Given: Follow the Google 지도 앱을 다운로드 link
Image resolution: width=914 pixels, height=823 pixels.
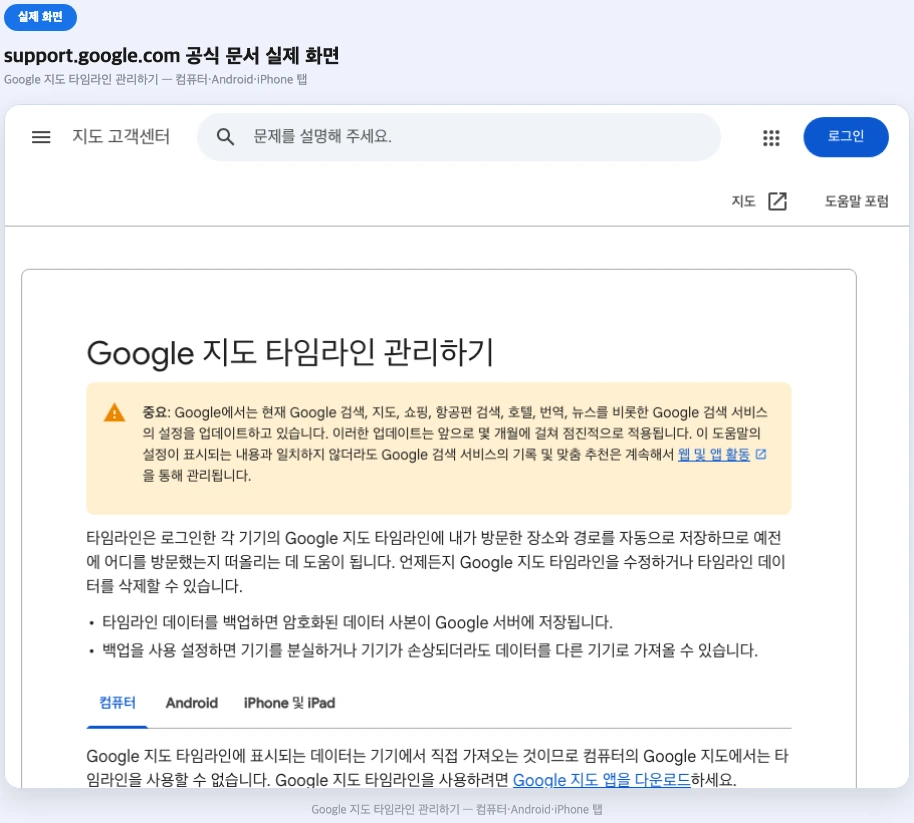Looking at the screenshot, I should pyautogui.click(x=601, y=779).
